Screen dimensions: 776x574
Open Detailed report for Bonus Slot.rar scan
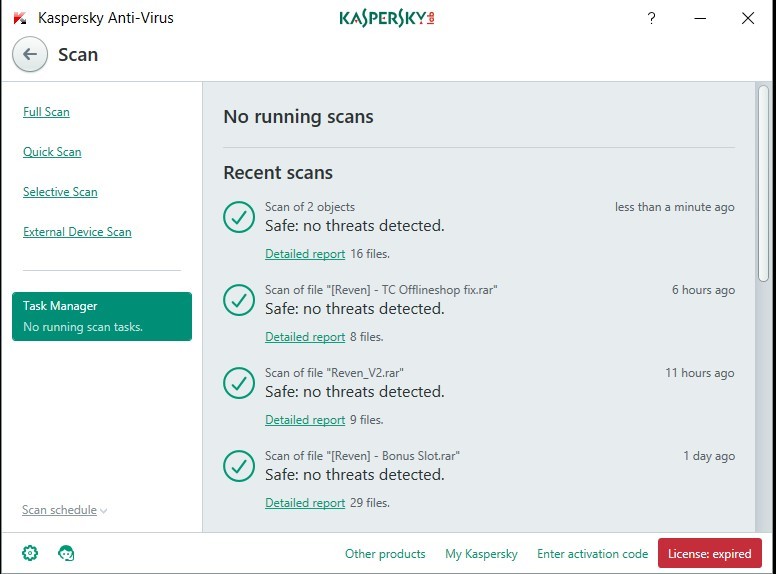point(305,503)
